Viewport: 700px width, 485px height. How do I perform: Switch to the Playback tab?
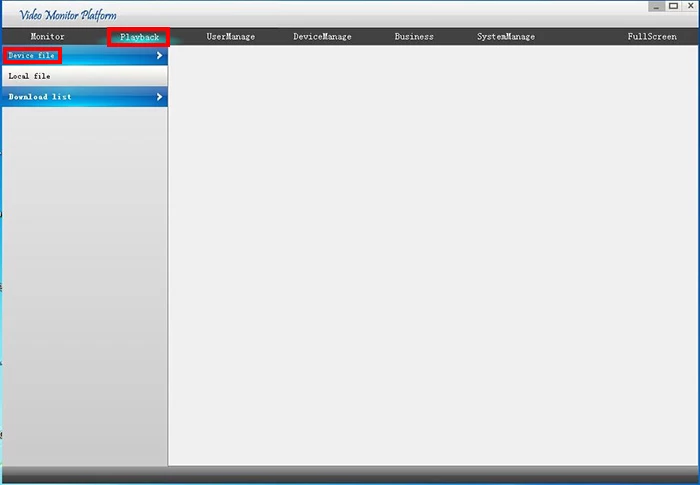point(139,37)
